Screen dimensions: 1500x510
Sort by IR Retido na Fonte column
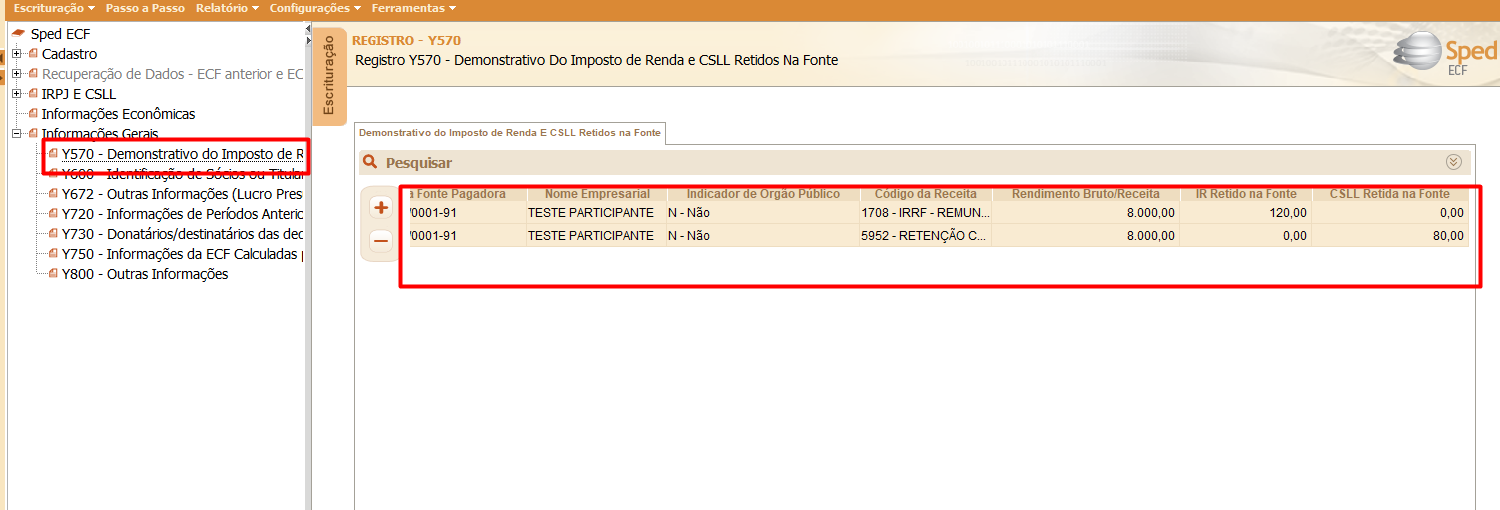1246,194
